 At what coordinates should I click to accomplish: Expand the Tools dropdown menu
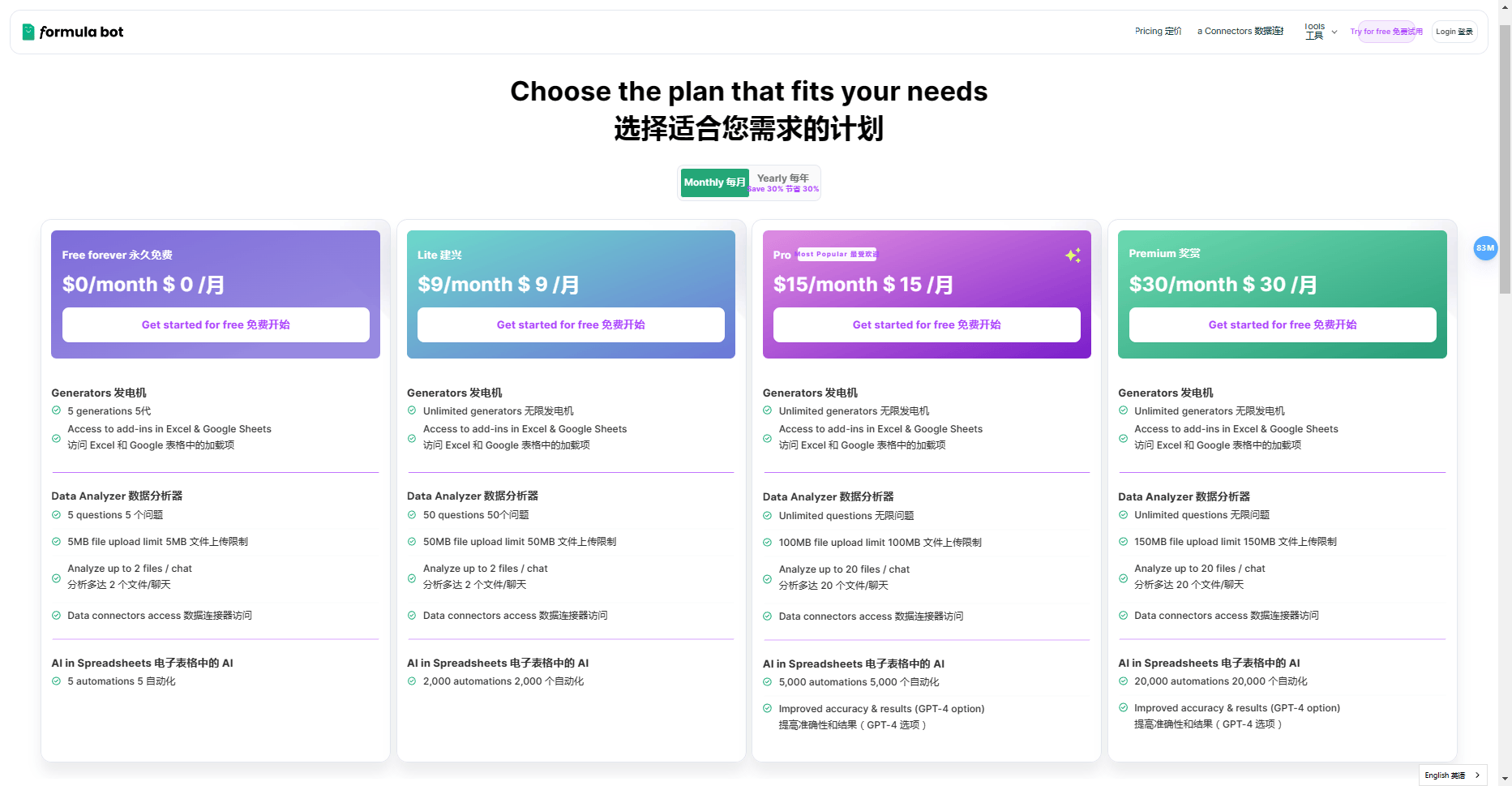[x=1321, y=32]
